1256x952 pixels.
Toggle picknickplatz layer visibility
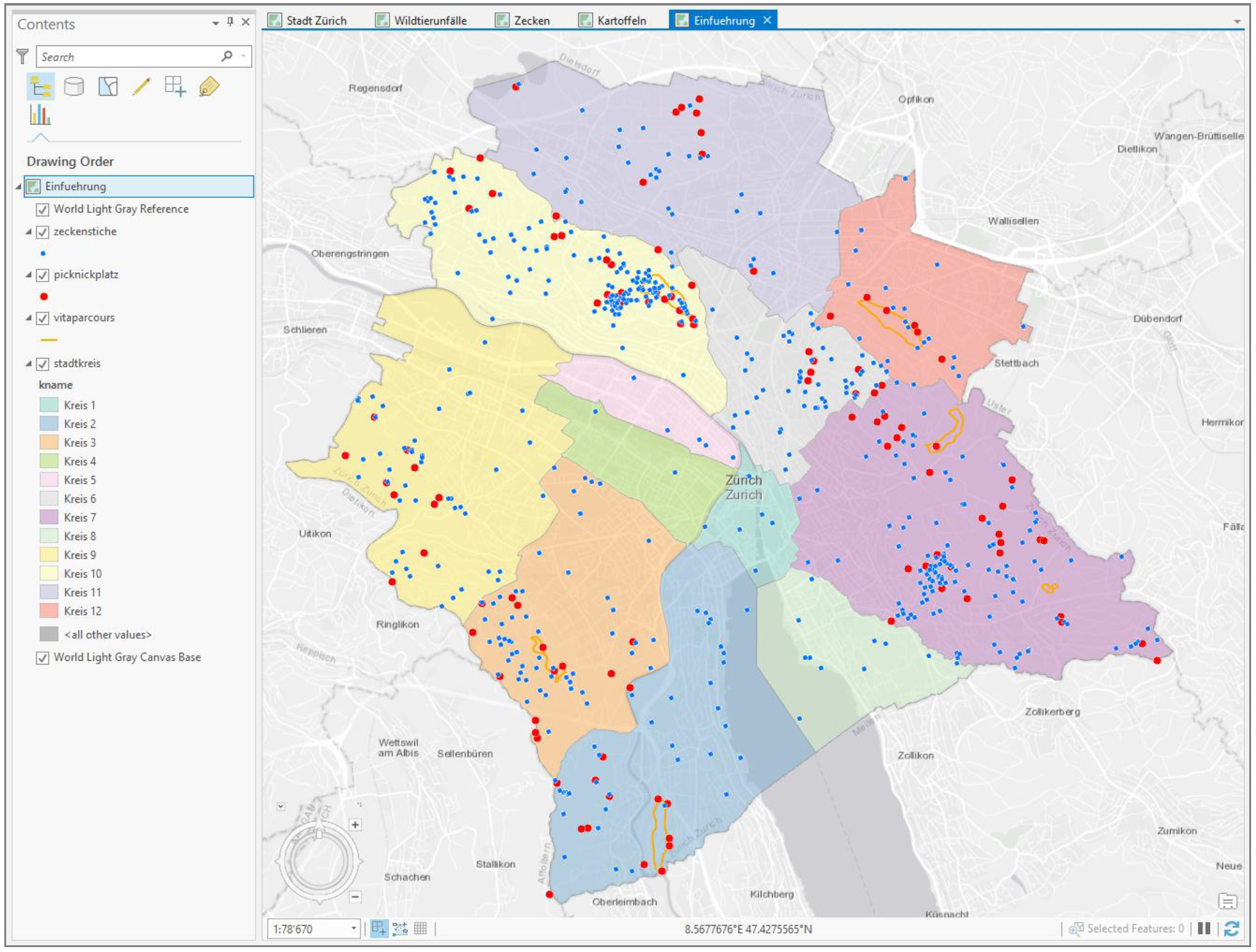click(43, 275)
